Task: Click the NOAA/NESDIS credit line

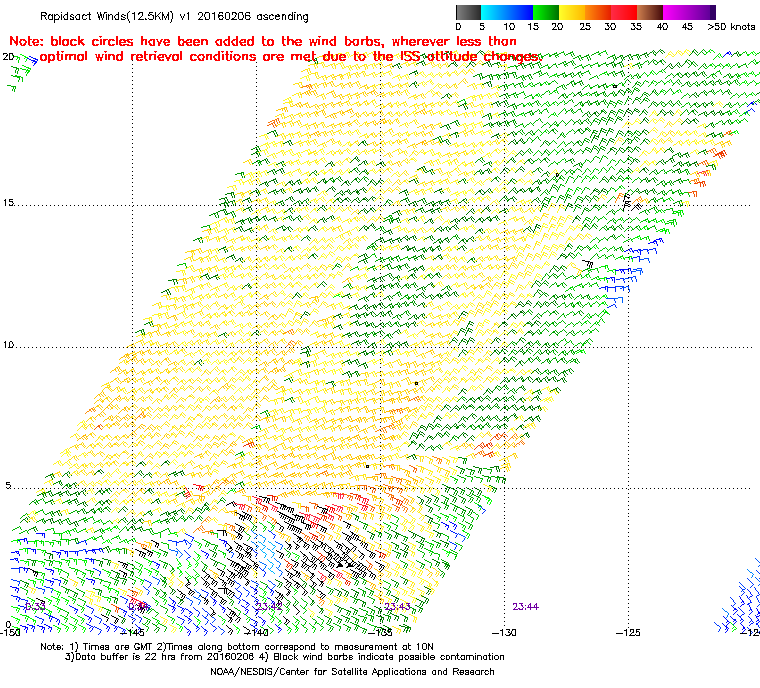Action: click(352, 672)
